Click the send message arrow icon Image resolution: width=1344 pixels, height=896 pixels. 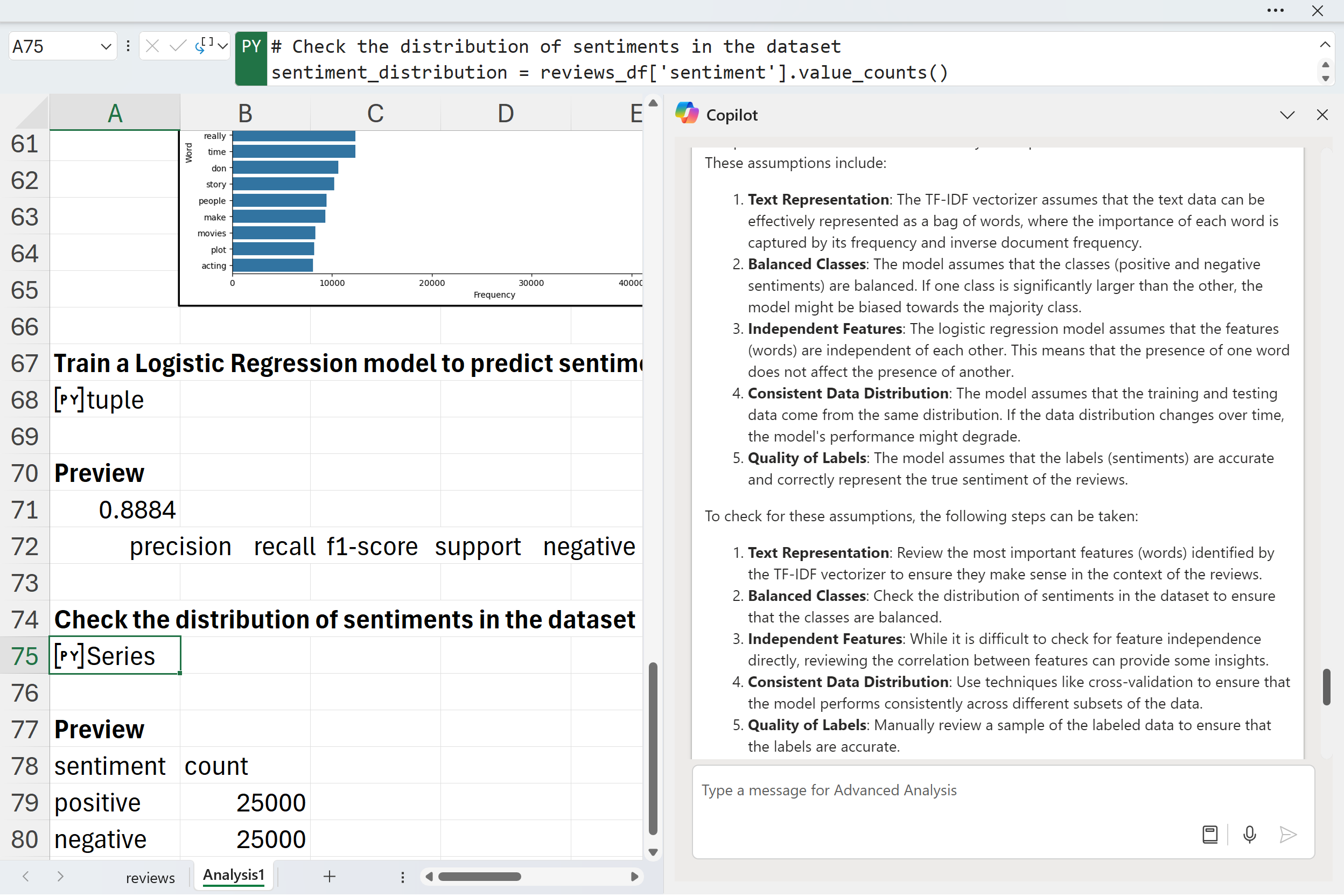pyautogui.click(x=1287, y=835)
